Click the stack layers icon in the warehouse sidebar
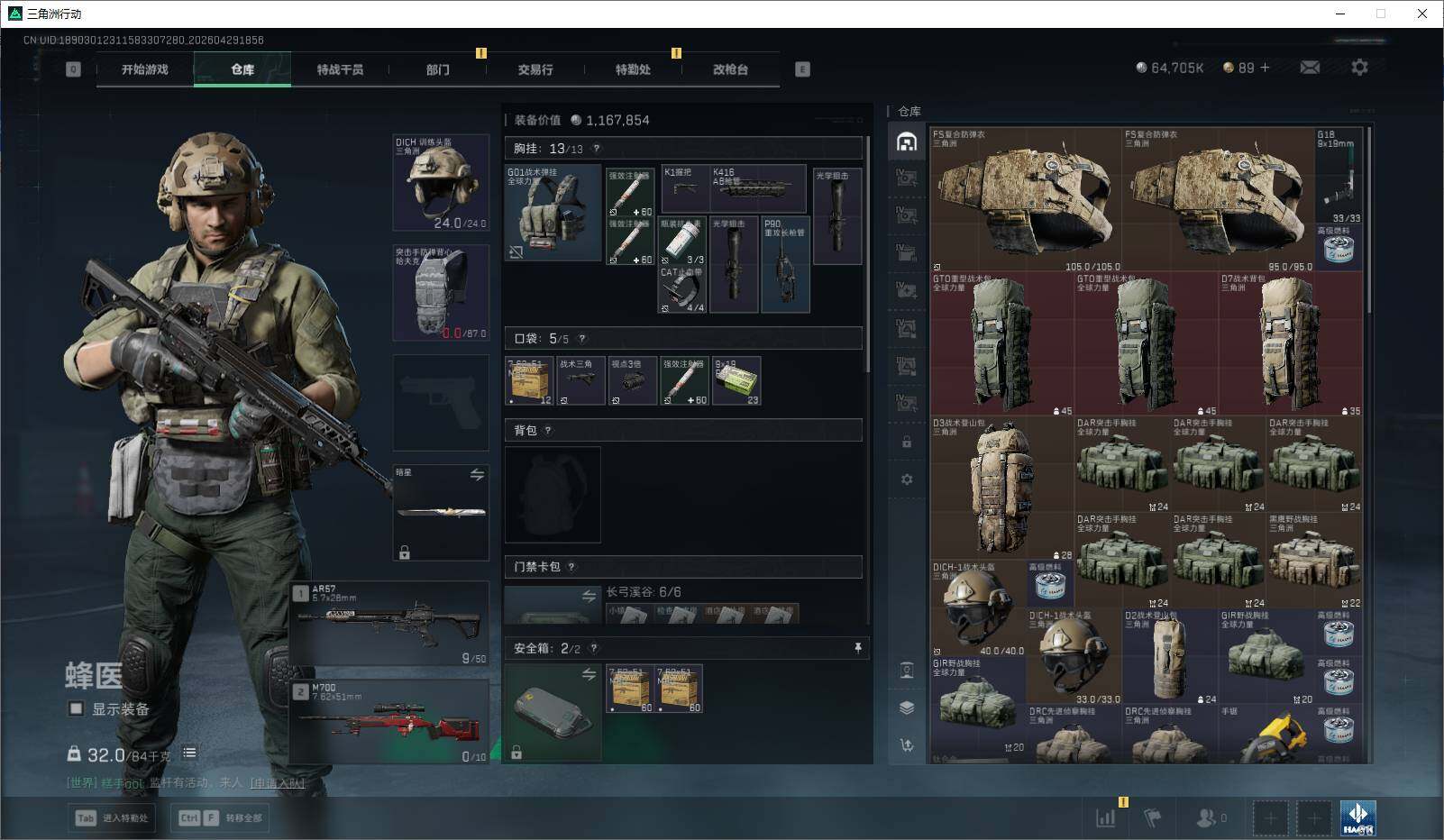 click(x=907, y=708)
